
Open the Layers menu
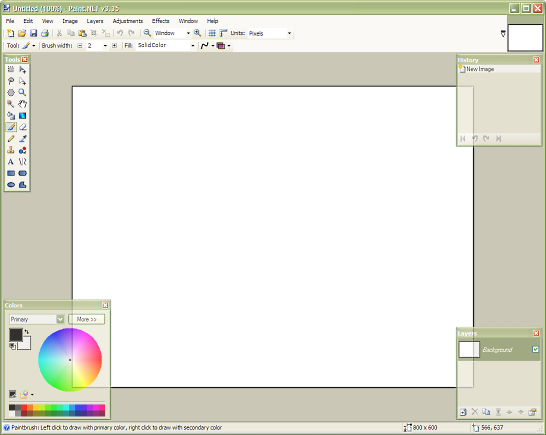click(x=95, y=21)
